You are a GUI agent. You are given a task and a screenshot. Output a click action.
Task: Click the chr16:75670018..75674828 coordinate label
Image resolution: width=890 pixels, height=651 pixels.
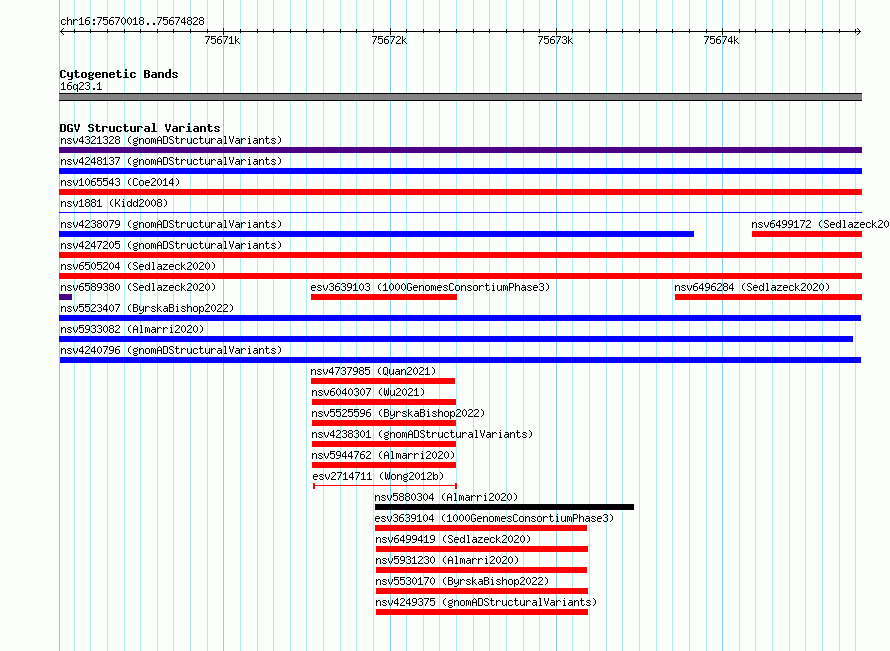tap(132, 22)
